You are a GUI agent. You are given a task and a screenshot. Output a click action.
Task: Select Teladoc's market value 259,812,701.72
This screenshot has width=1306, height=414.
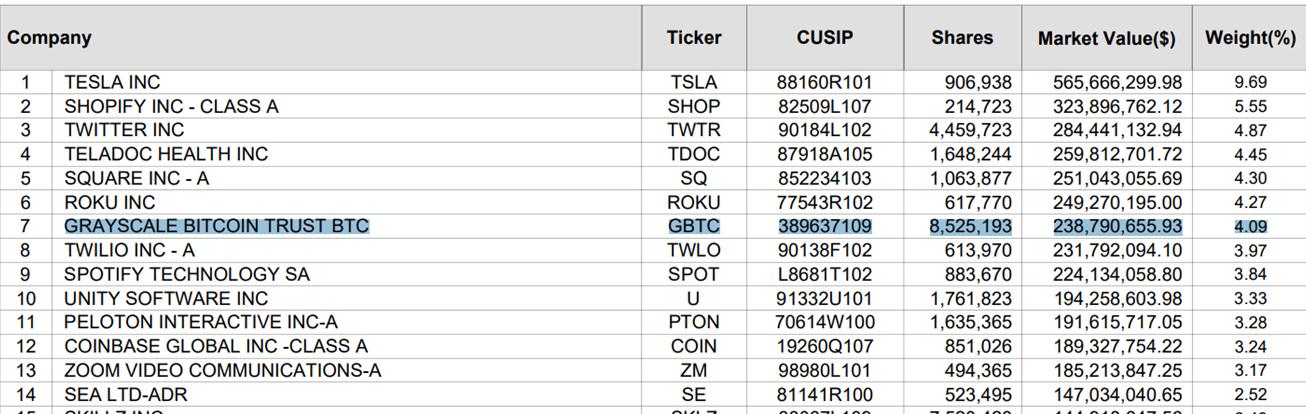pyautogui.click(x=1117, y=155)
